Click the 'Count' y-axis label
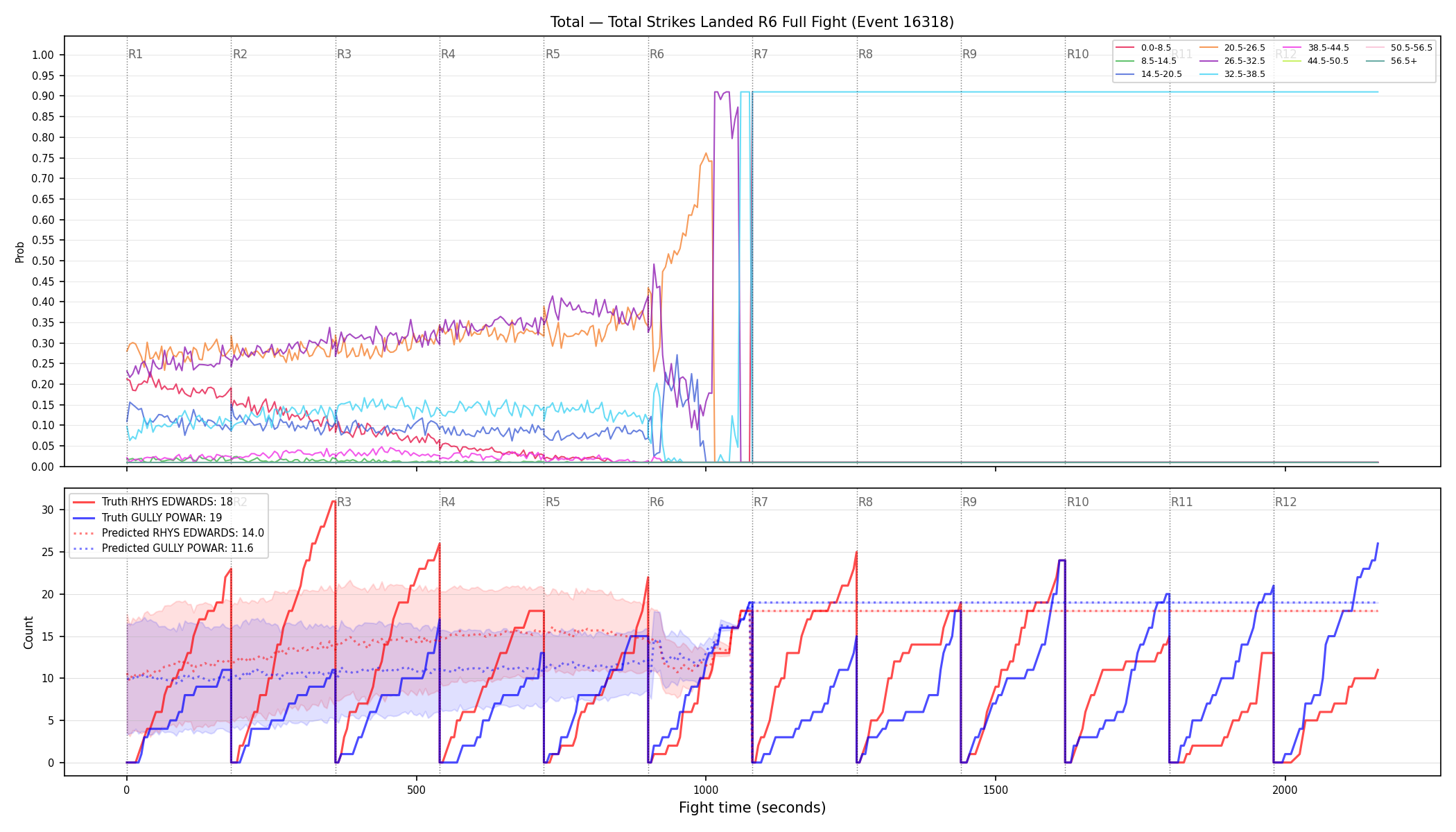 pyautogui.click(x=28, y=632)
